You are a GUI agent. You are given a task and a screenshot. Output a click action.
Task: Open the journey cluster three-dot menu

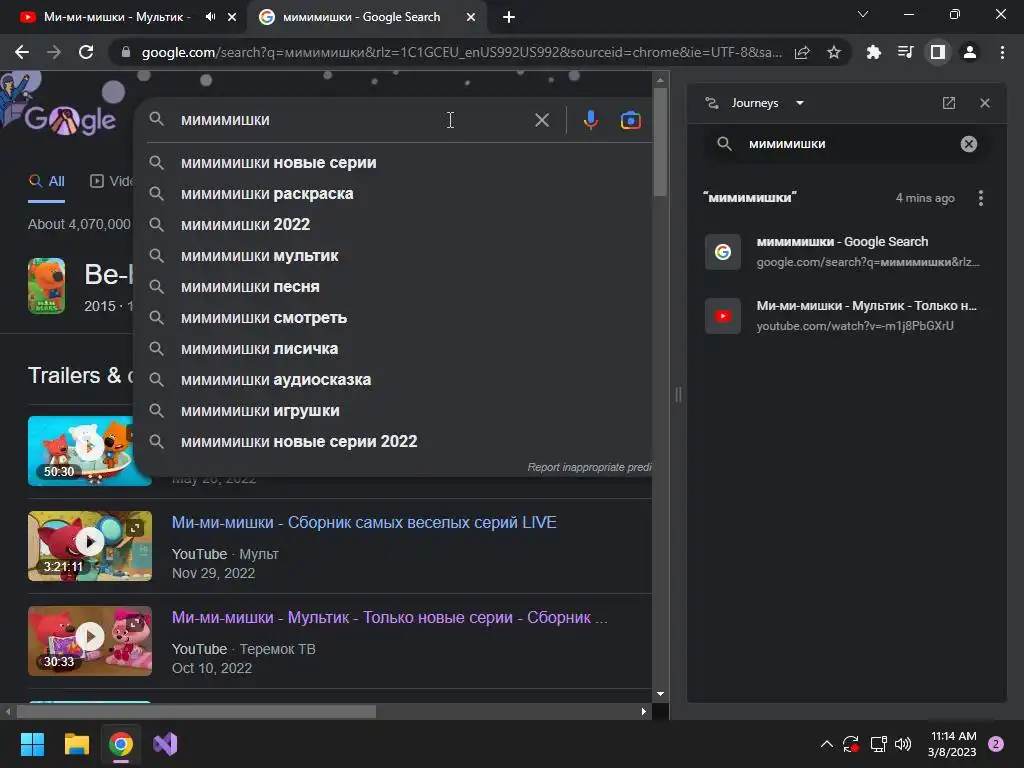point(980,198)
